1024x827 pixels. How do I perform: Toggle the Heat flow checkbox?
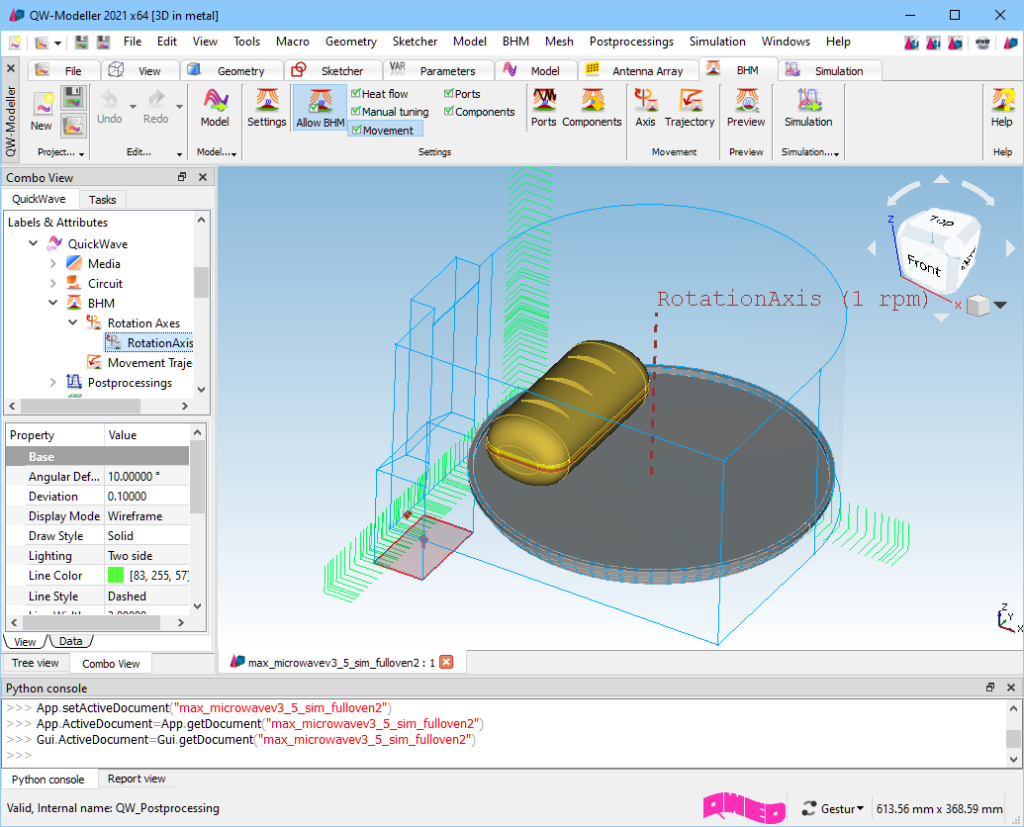pyautogui.click(x=356, y=93)
